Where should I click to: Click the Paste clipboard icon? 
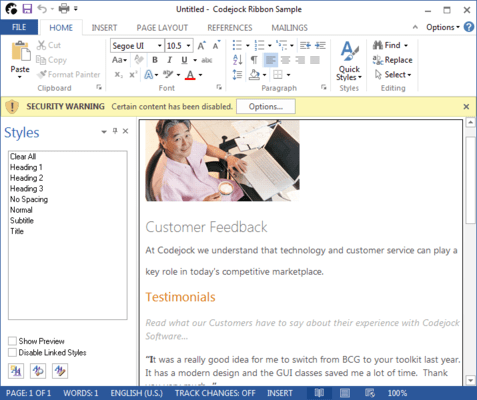pos(20,52)
